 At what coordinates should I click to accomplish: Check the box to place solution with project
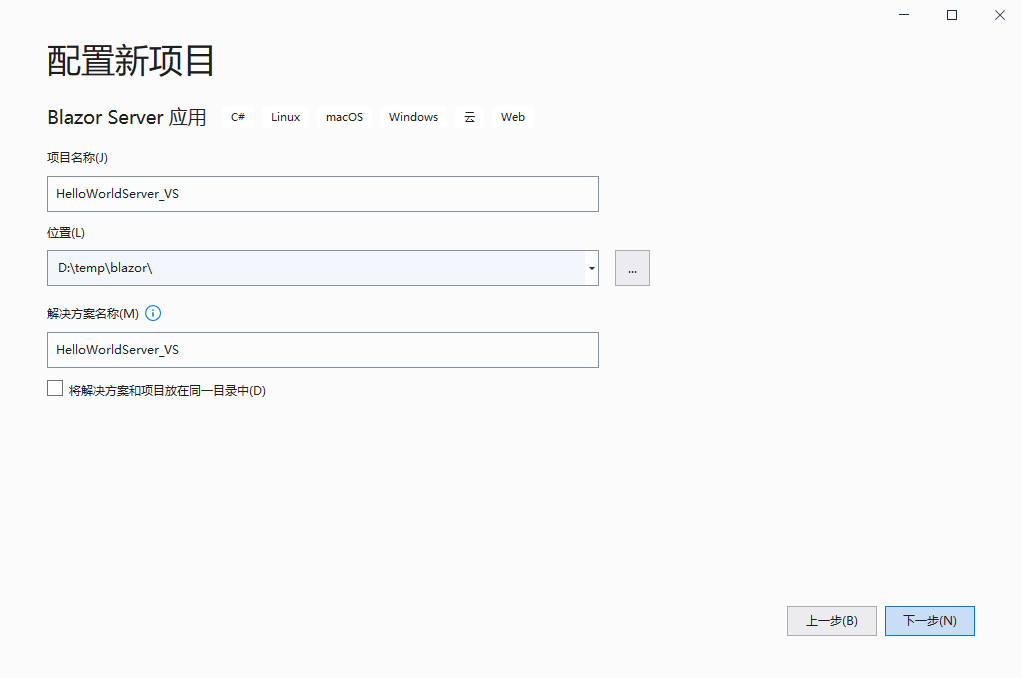(x=55, y=387)
